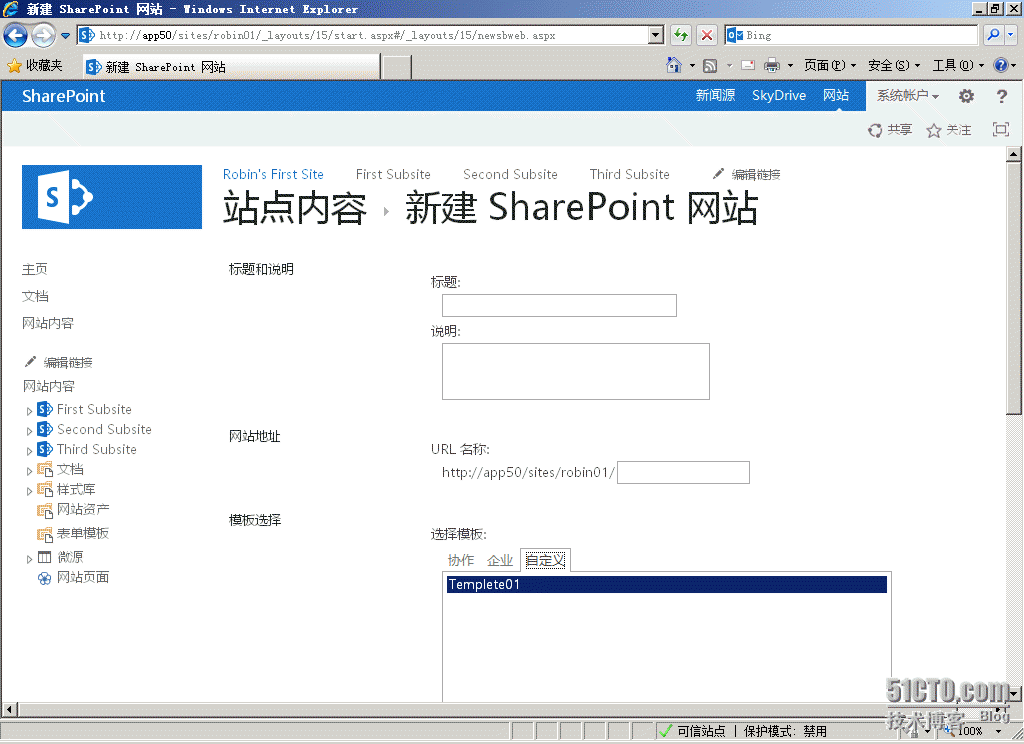This screenshot has height=744, width=1024.
Task: Click the SharePoint help question mark
Action: pos(1002,96)
